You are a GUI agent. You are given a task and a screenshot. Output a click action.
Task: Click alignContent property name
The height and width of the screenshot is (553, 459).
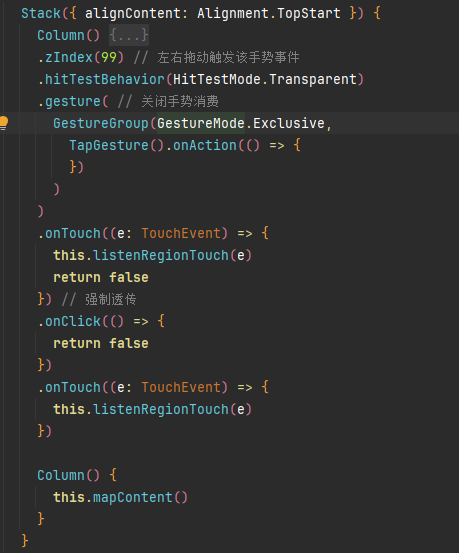click(x=133, y=13)
